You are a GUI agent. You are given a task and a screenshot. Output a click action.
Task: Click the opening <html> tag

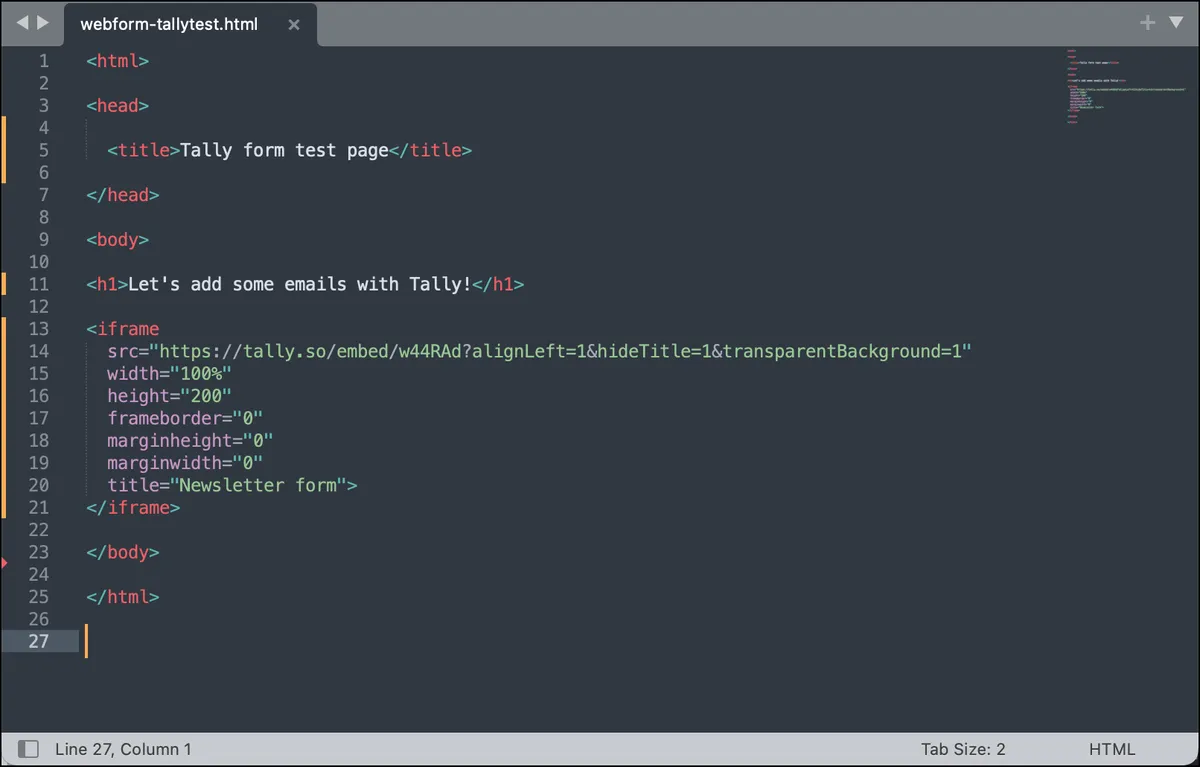coord(117,61)
